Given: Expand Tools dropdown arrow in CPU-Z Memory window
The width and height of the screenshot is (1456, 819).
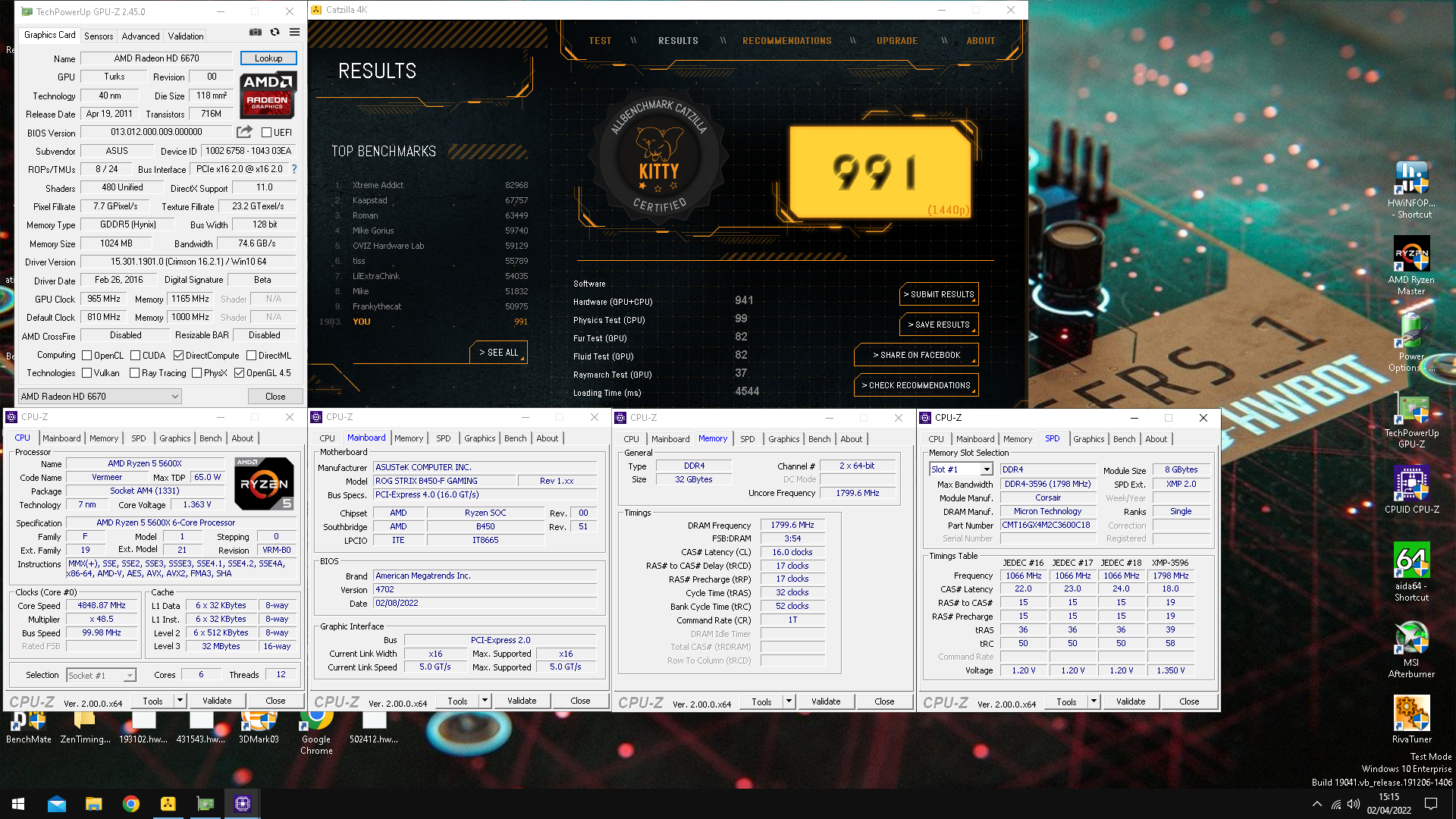Looking at the screenshot, I should 789,701.
